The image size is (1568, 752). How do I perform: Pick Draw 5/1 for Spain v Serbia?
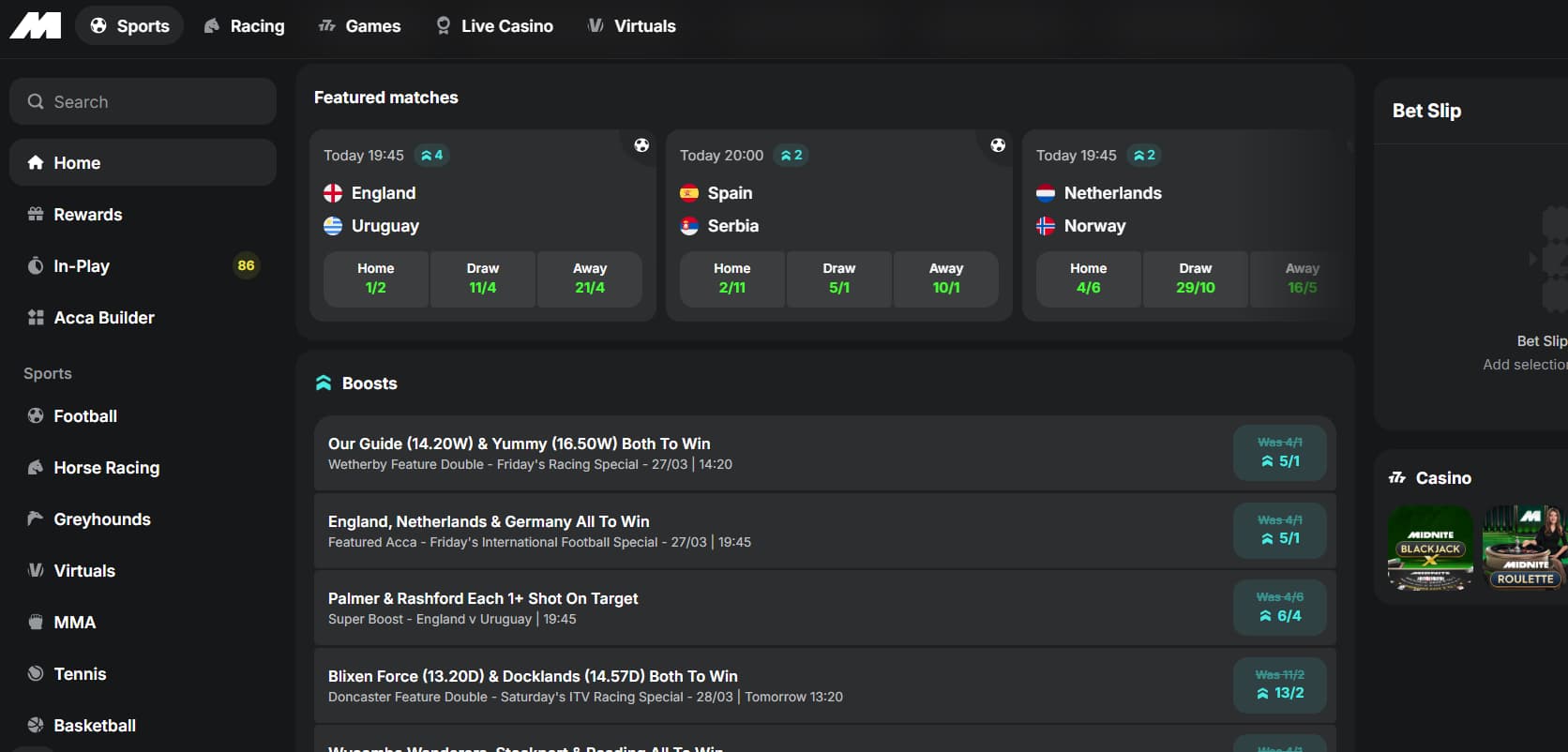tap(838, 278)
